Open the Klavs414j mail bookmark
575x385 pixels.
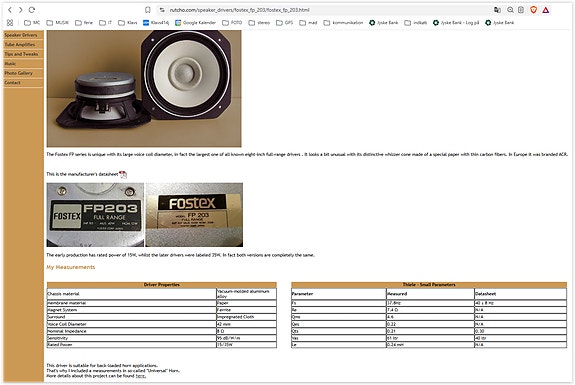[156, 23]
